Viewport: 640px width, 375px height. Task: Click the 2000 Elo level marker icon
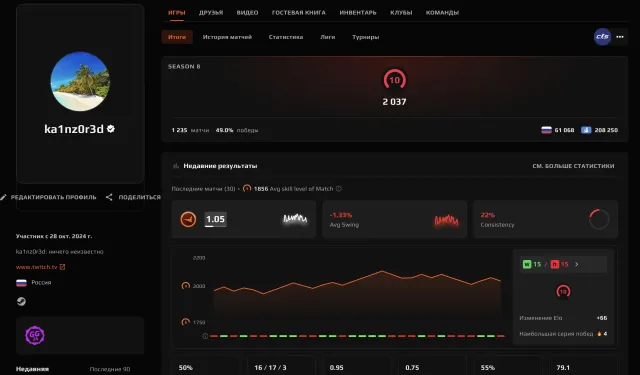[185, 286]
